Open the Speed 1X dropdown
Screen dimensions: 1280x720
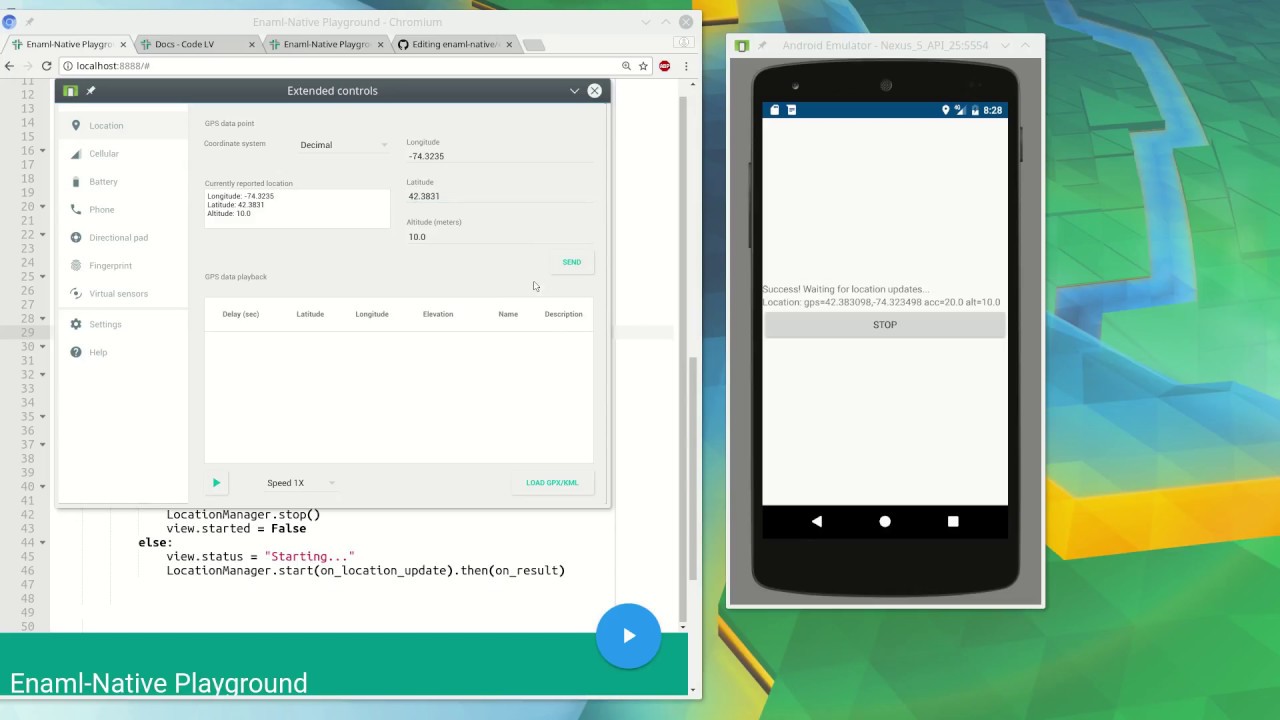pos(300,483)
